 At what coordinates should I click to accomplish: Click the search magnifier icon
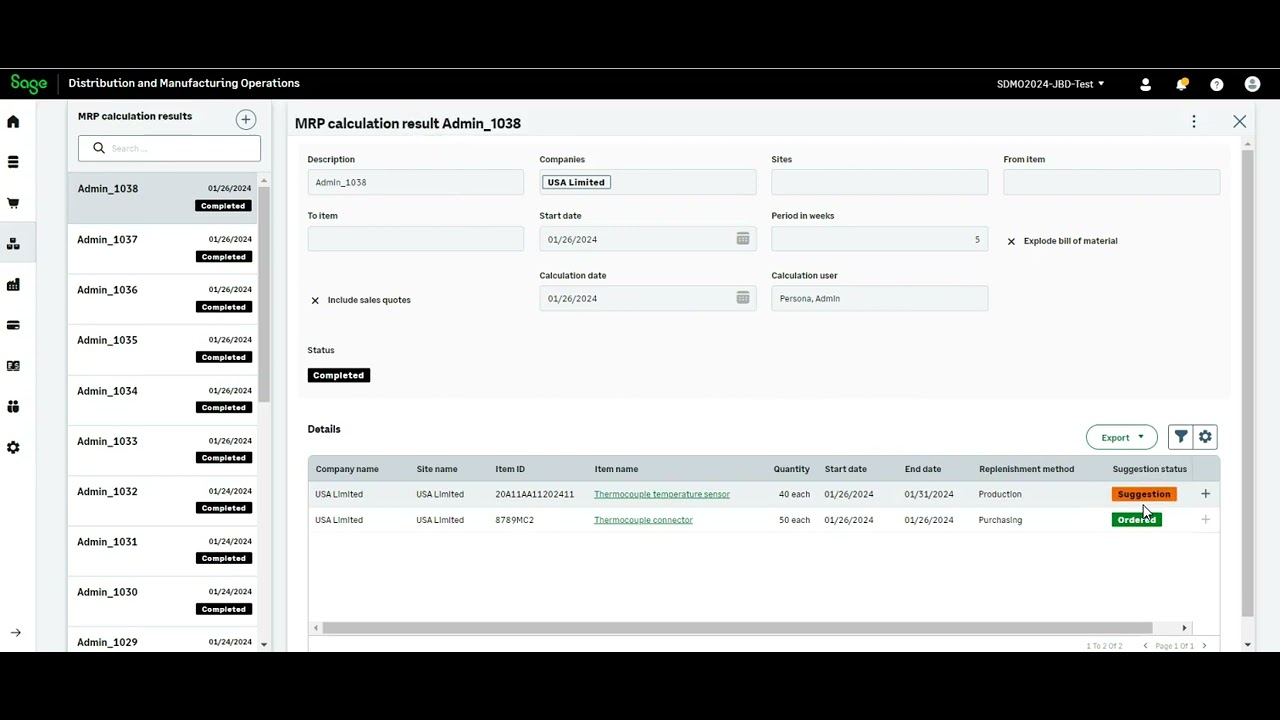pyautogui.click(x=99, y=148)
